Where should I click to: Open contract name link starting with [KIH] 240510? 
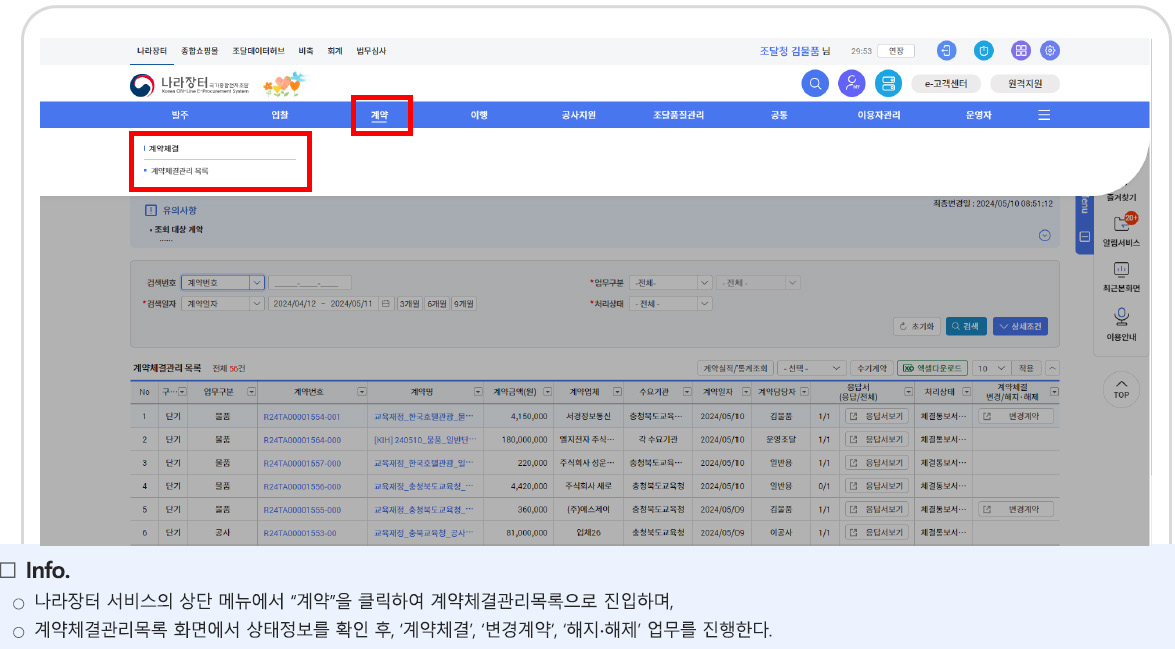pos(424,440)
